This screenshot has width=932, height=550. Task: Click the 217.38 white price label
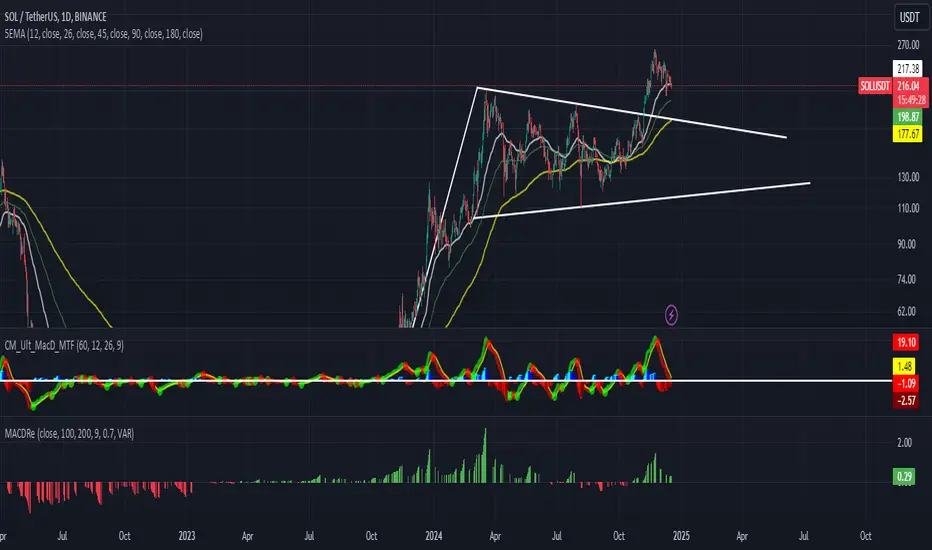coord(908,68)
